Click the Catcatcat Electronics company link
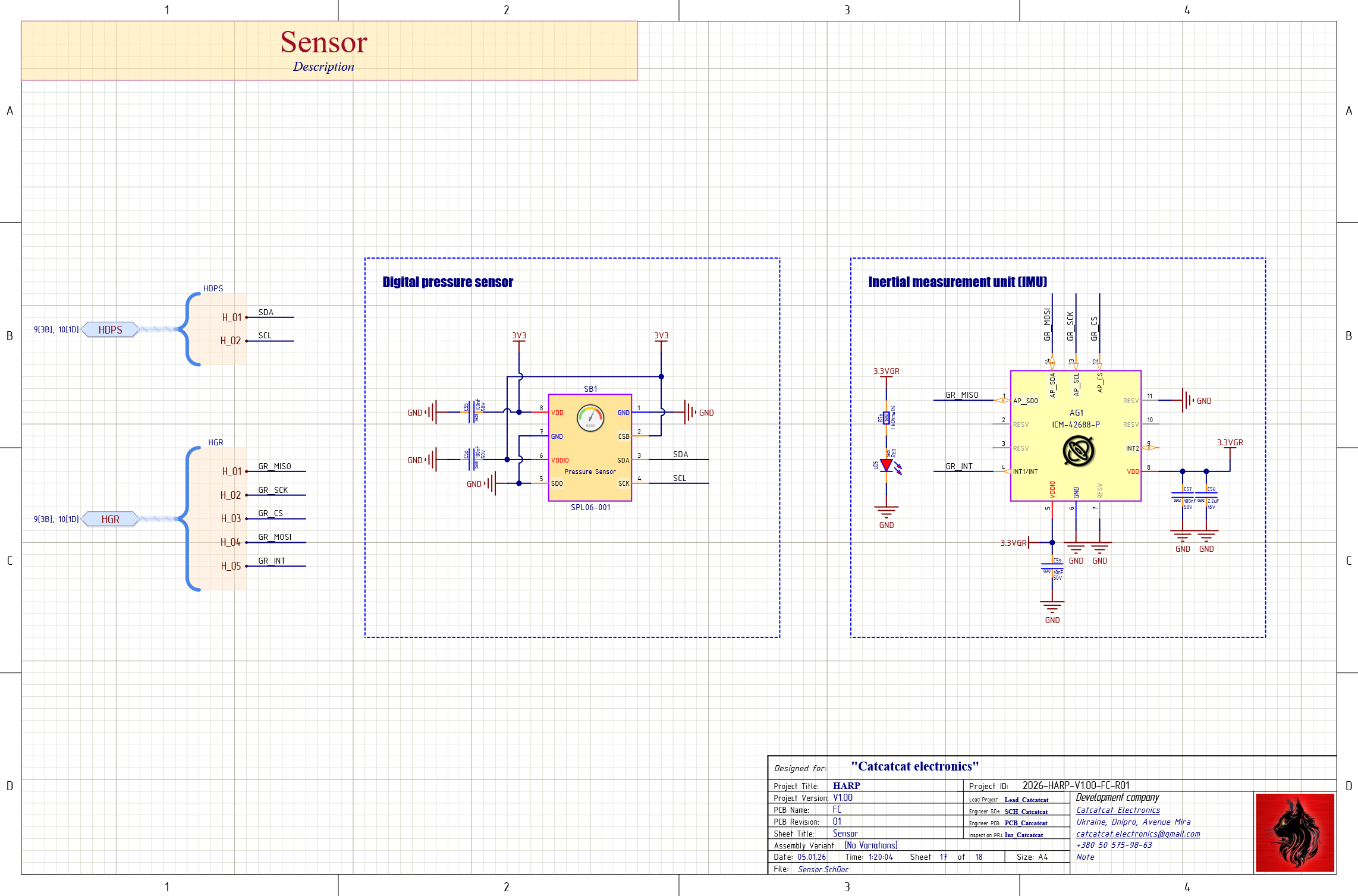This screenshot has height=896, width=1358. tap(1117, 810)
